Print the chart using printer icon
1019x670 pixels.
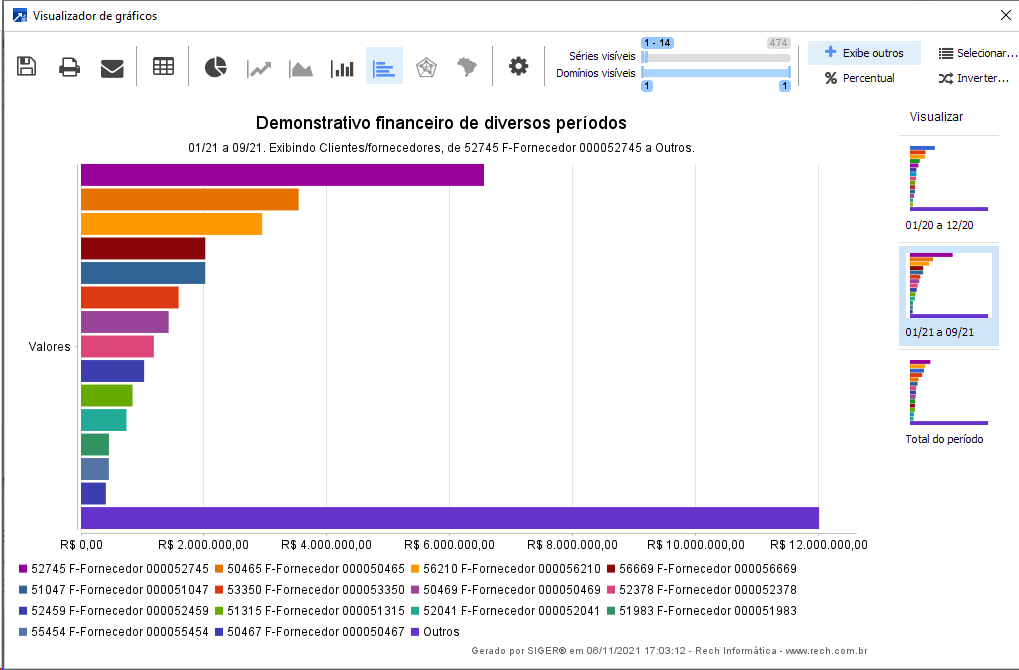pos(69,67)
